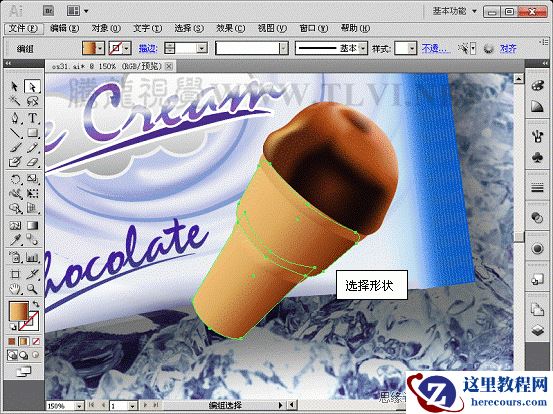
Task: Open the brush definition dropdown
Action: (283, 48)
